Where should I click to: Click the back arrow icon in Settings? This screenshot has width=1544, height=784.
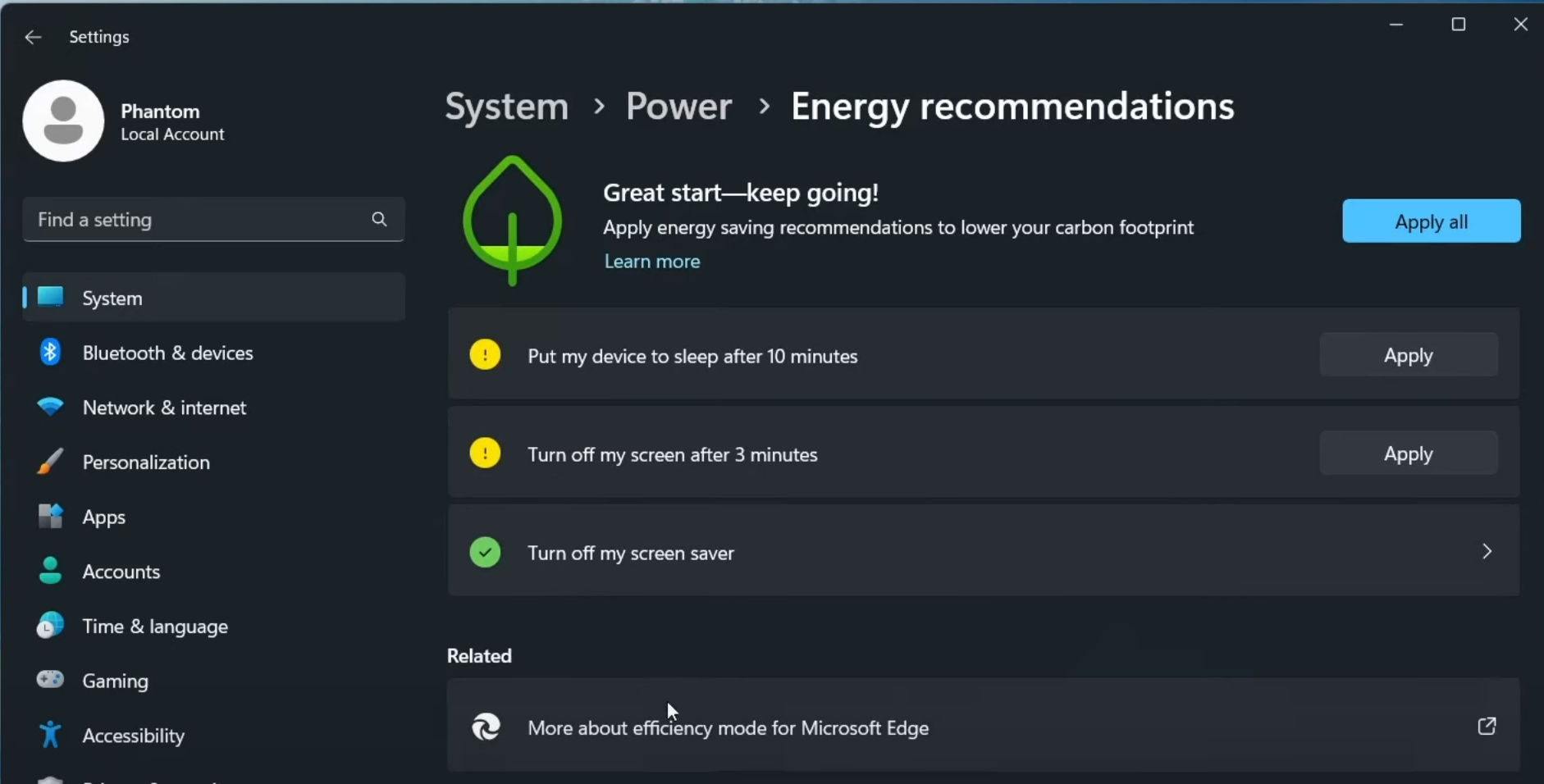point(33,37)
